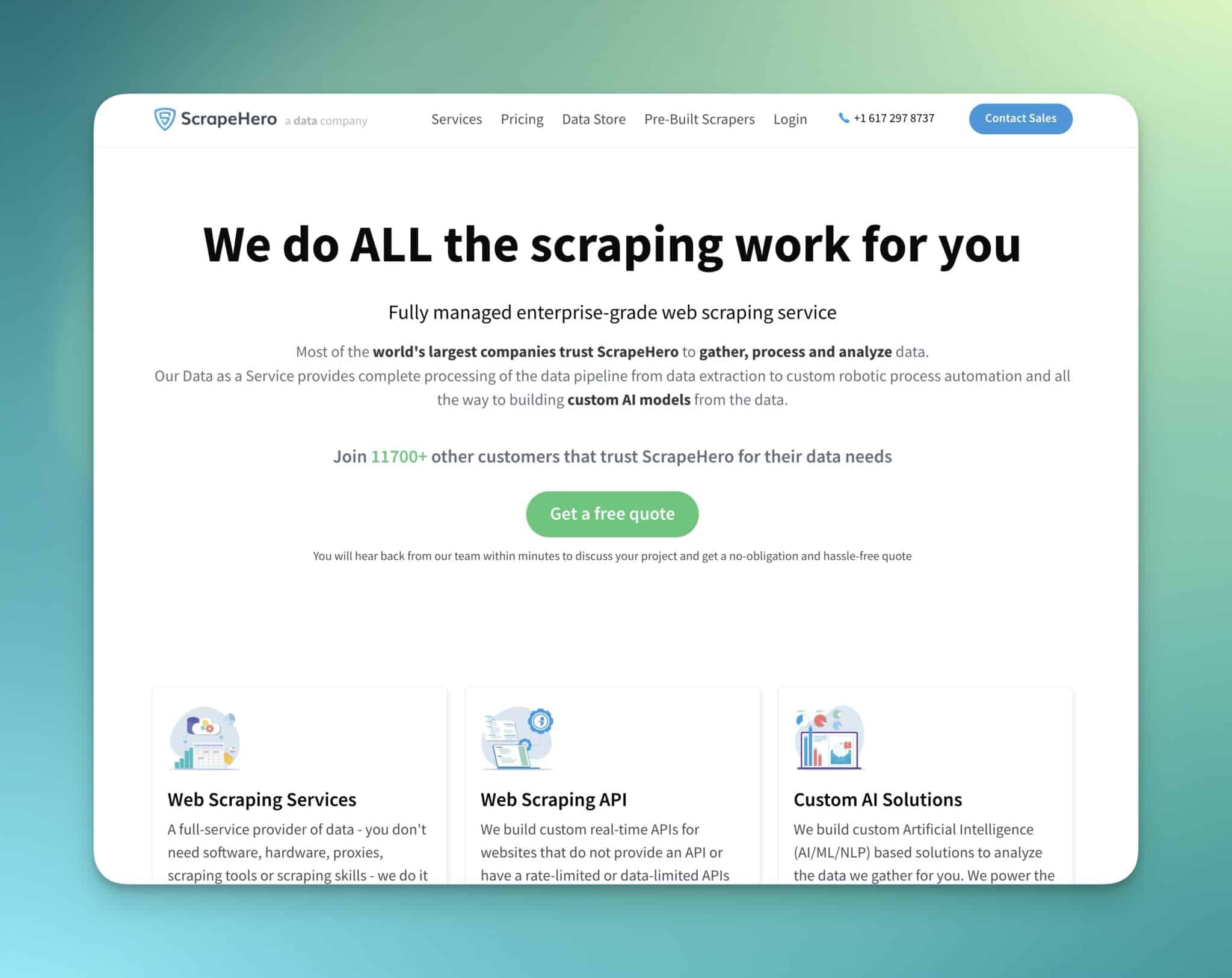Click the Contact Sales button
This screenshot has width=1232, height=978.
[x=1020, y=118]
